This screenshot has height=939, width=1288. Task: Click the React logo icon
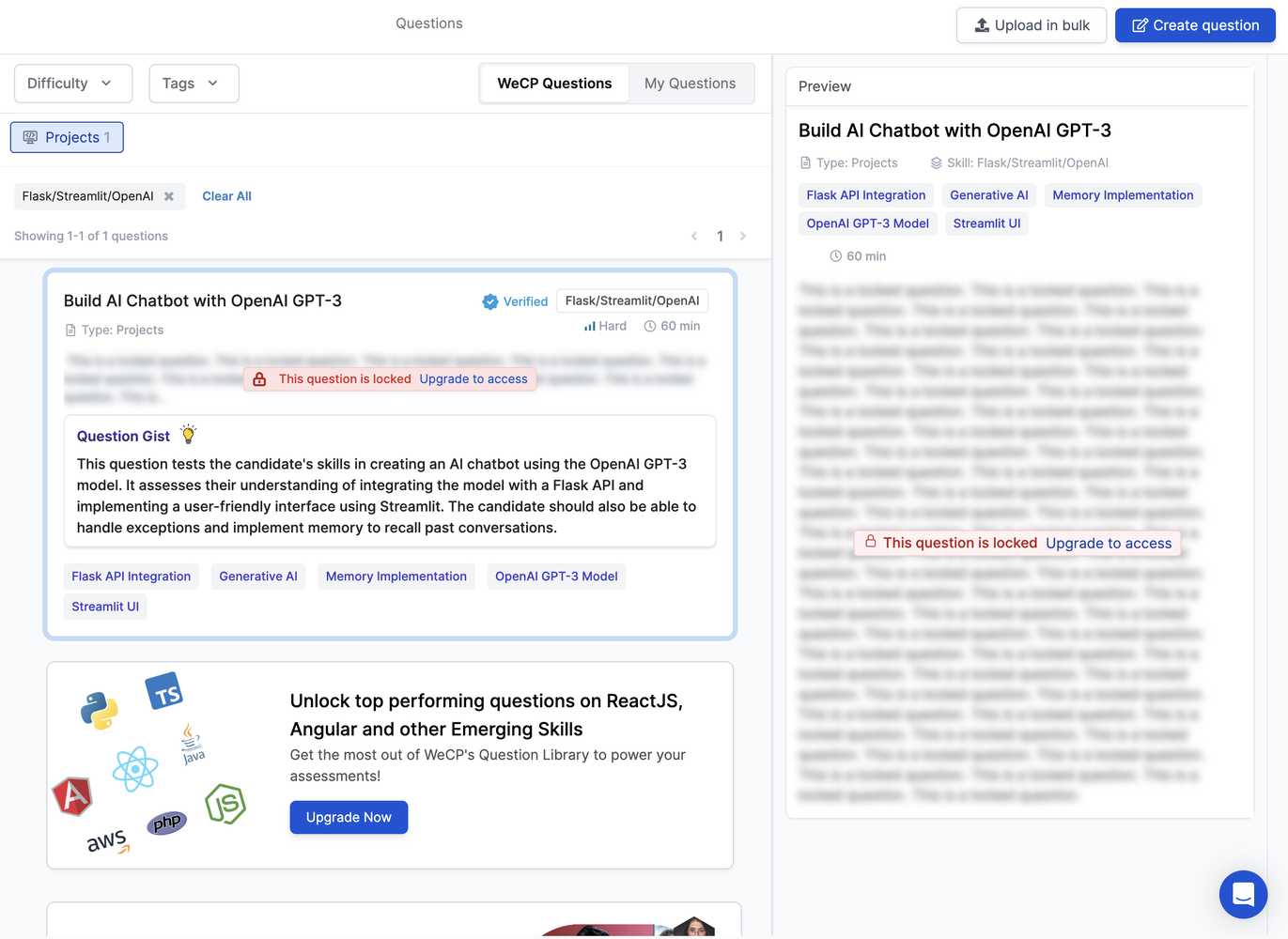tap(135, 769)
